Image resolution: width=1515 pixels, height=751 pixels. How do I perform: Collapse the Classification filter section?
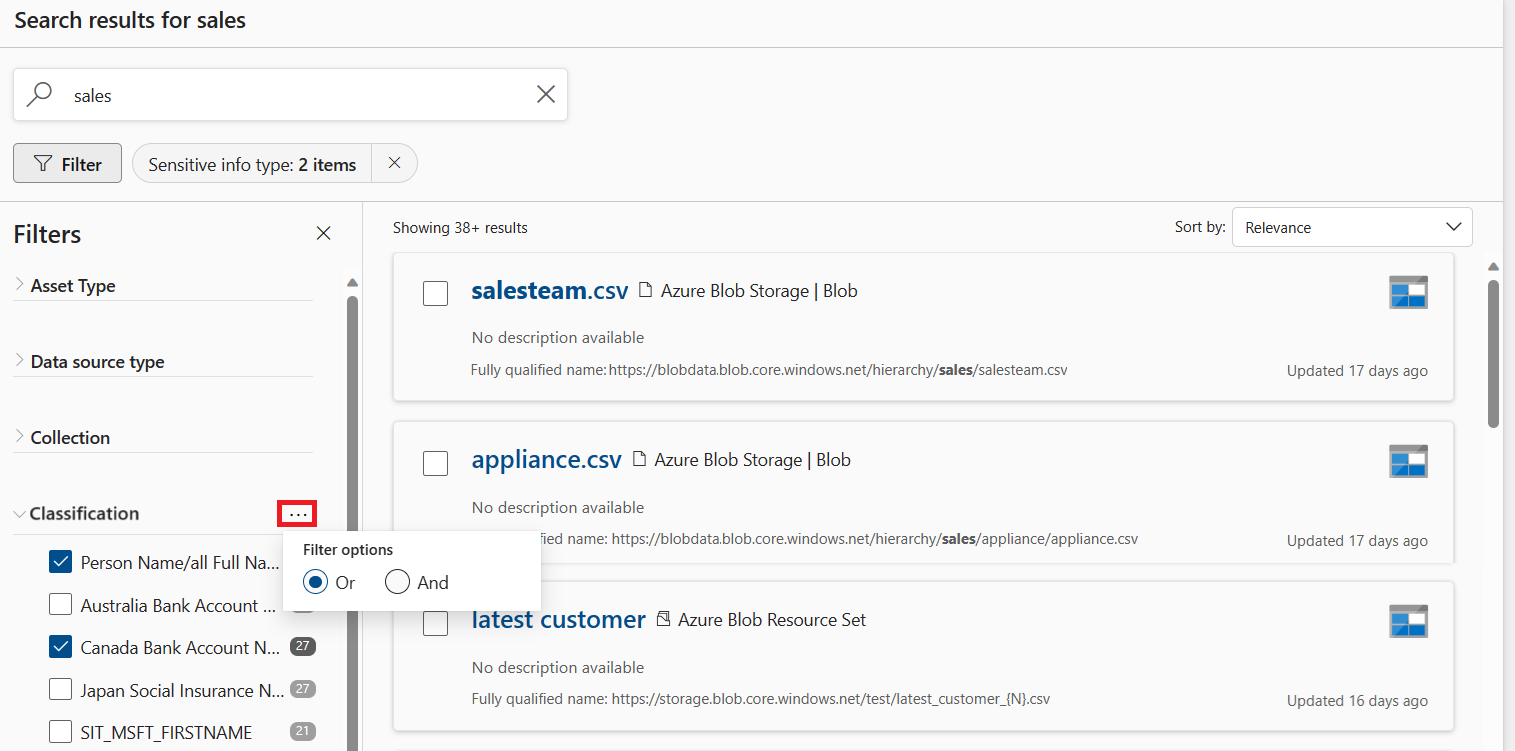[20, 514]
